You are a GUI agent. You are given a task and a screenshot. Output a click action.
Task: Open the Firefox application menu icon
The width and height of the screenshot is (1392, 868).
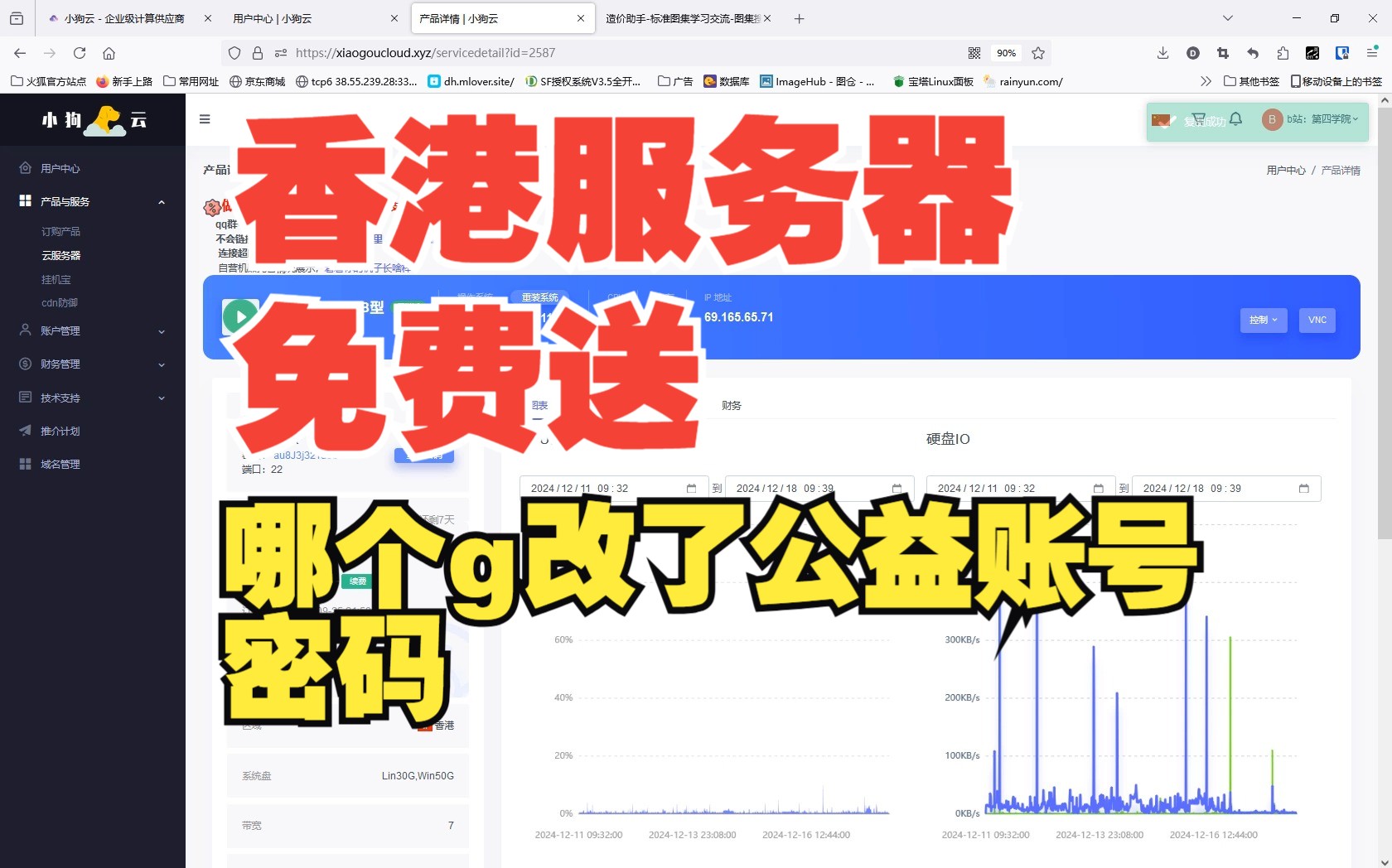click(1372, 53)
